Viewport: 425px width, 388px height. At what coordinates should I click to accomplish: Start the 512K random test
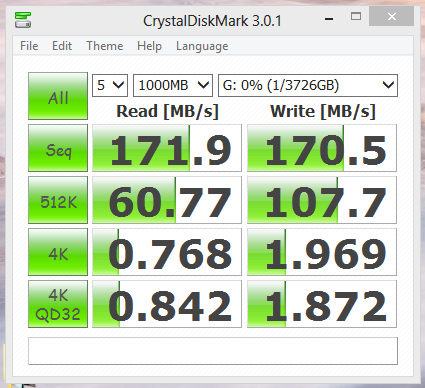click(x=58, y=200)
